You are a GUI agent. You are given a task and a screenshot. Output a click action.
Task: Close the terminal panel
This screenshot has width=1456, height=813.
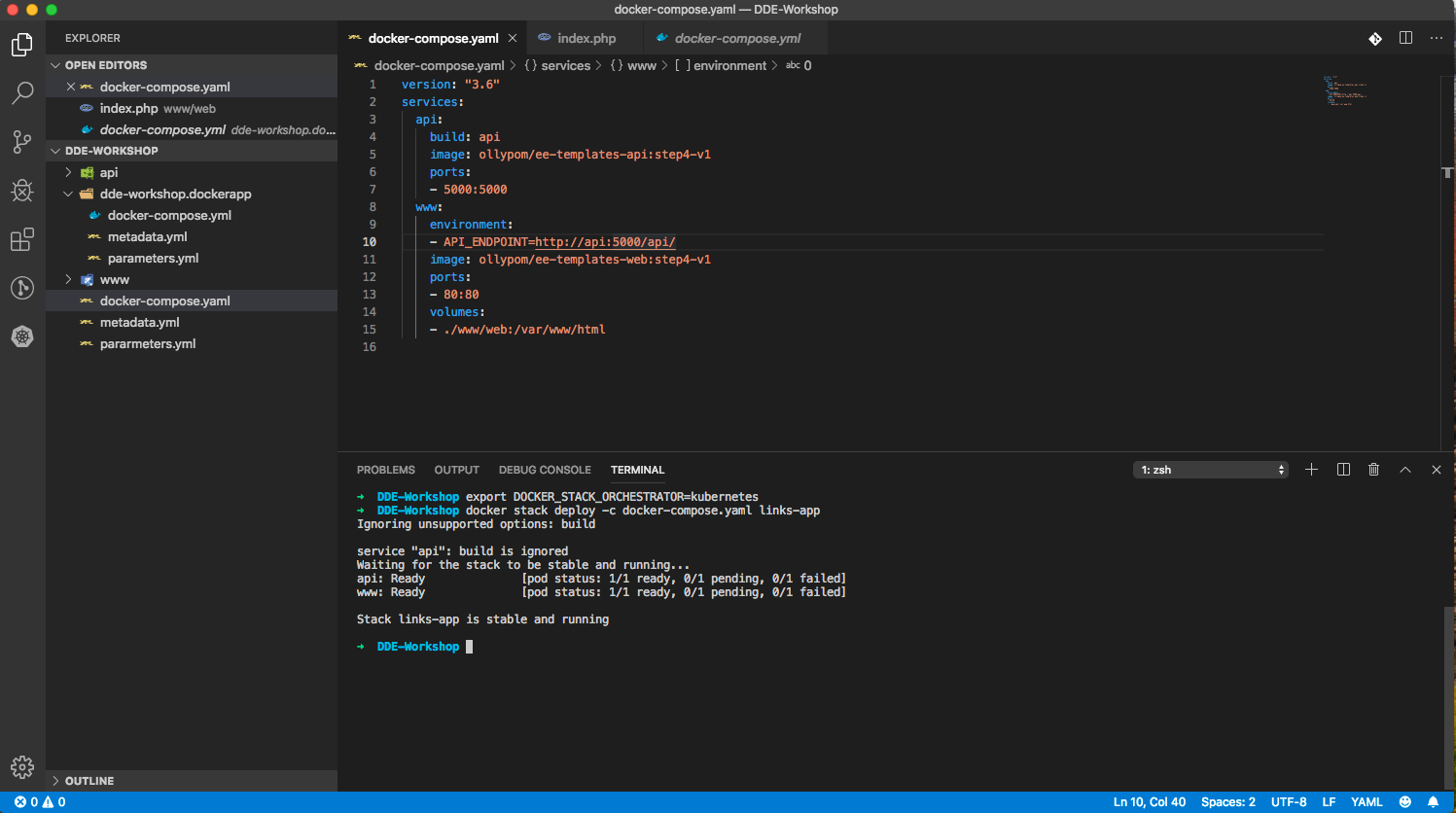pyautogui.click(x=1437, y=470)
